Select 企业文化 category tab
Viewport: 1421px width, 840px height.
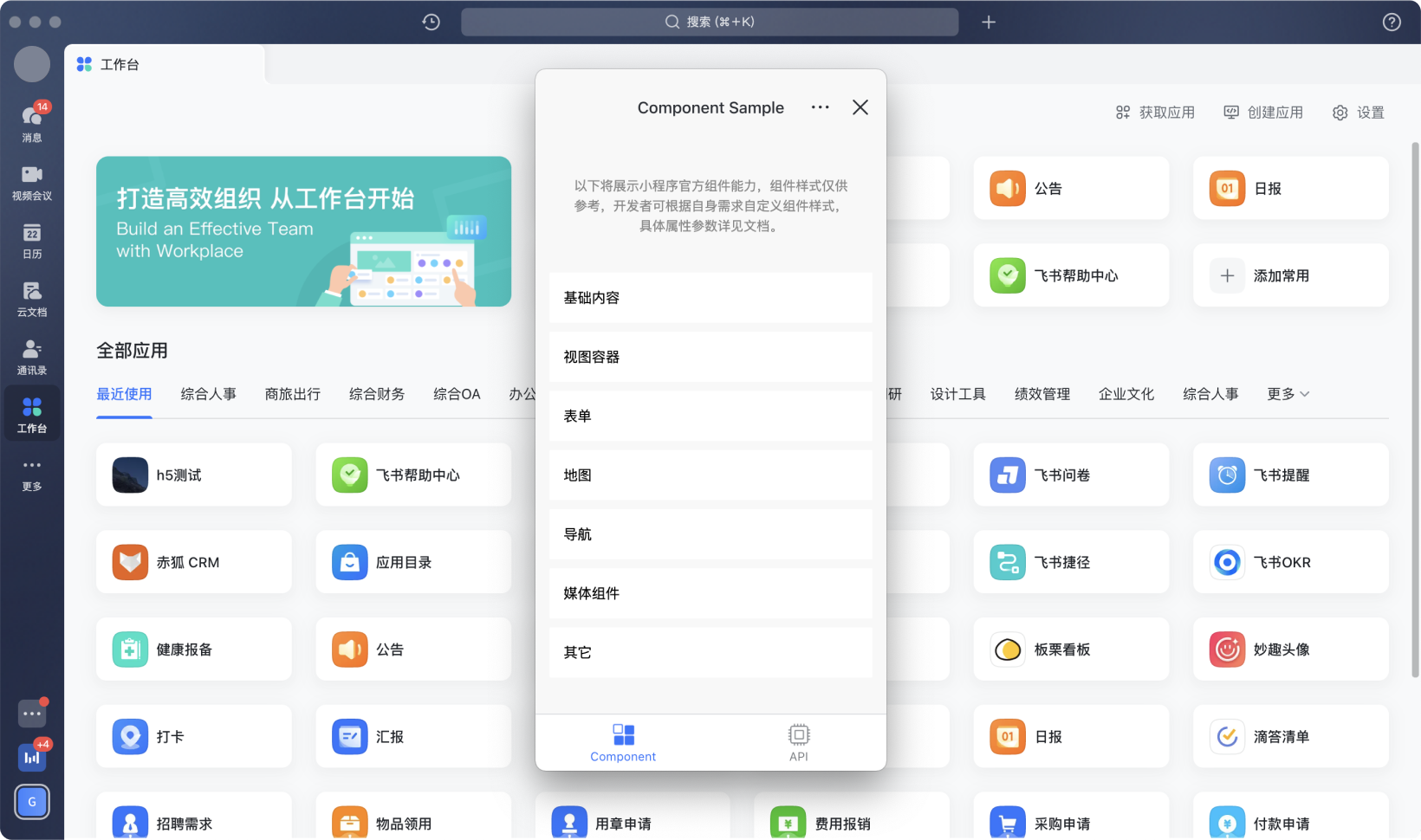(x=1126, y=394)
